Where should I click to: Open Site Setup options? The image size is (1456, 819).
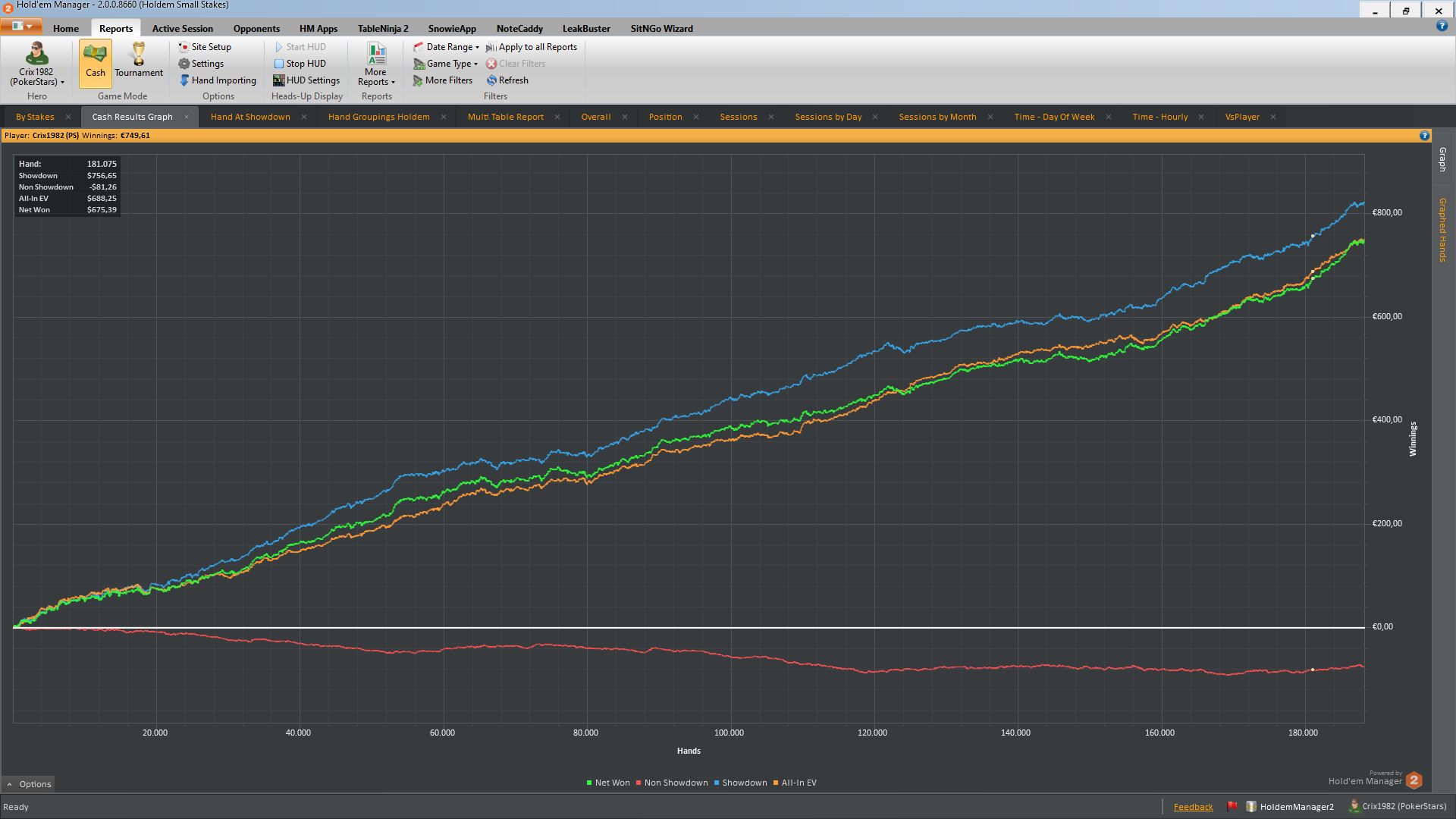[205, 47]
